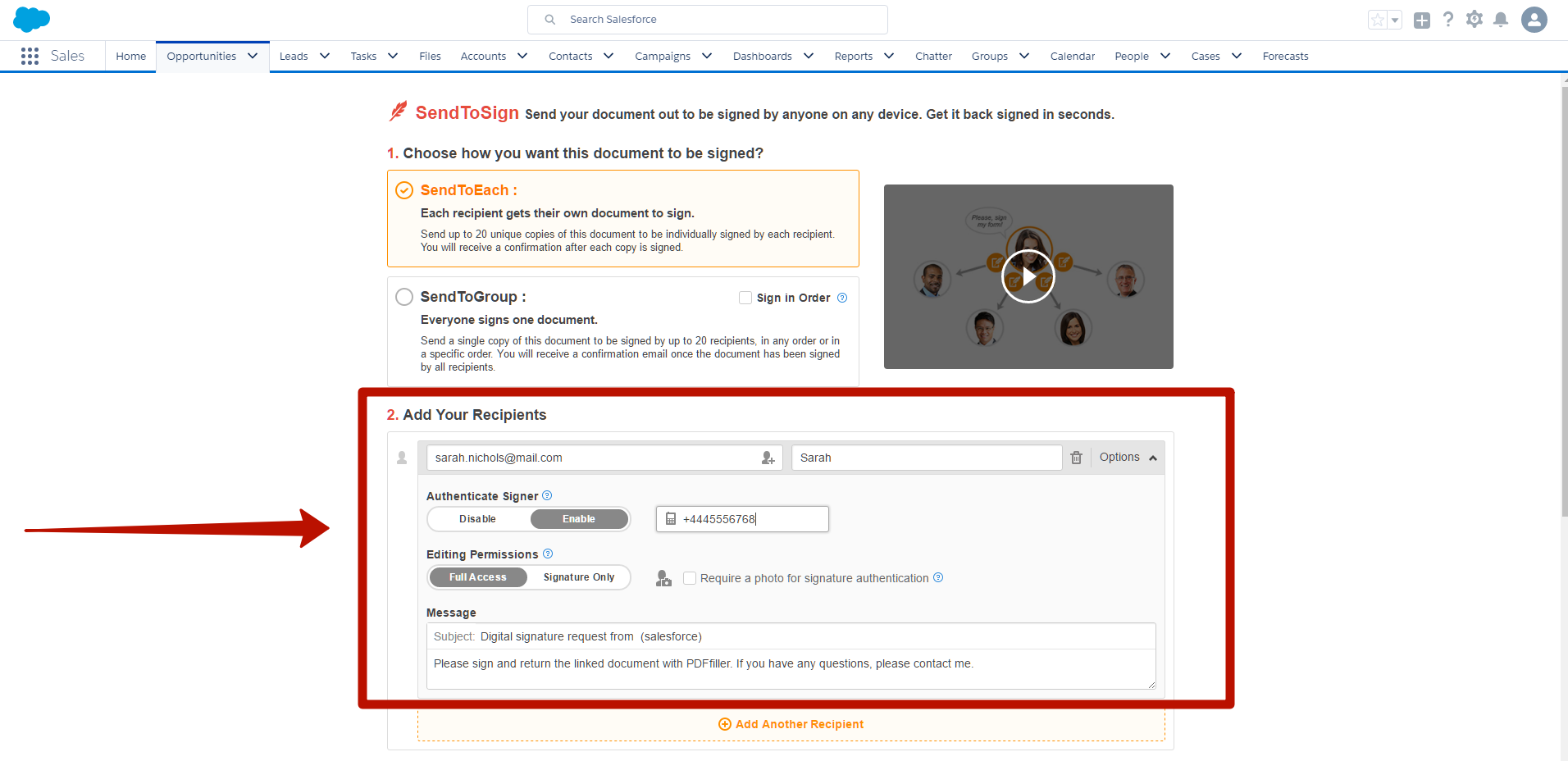The image size is (1568, 761).
Task: Click the recipient person icon
Action: click(402, 458)
